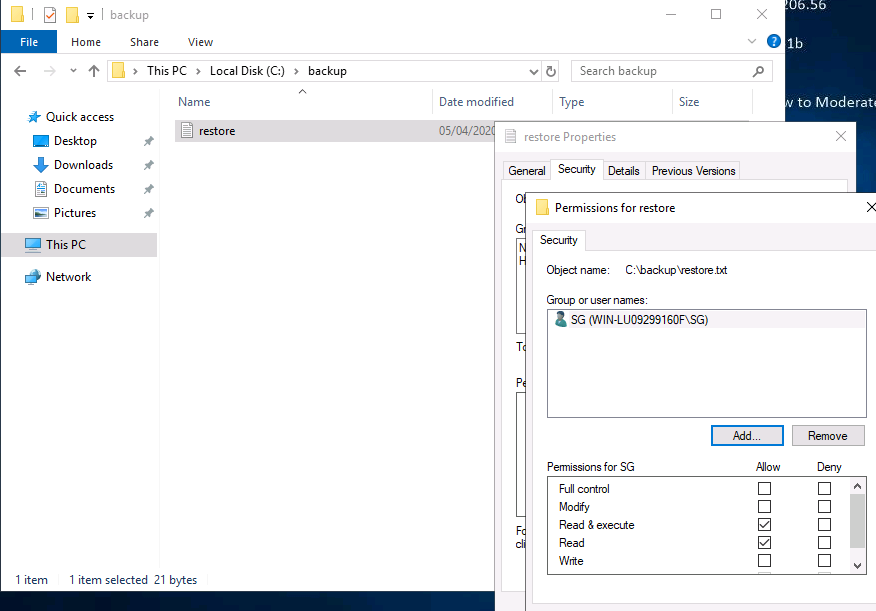The image size is (876, 611).
Task: Expand the address bar history dropdown
Action: click(x=533, y=71)
